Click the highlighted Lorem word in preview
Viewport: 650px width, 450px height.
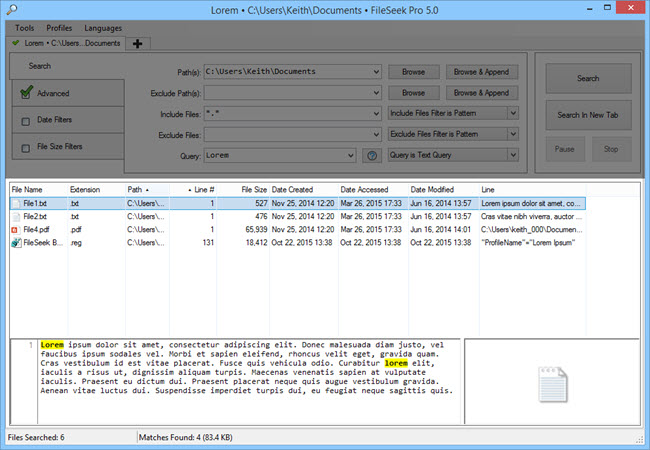52,345
